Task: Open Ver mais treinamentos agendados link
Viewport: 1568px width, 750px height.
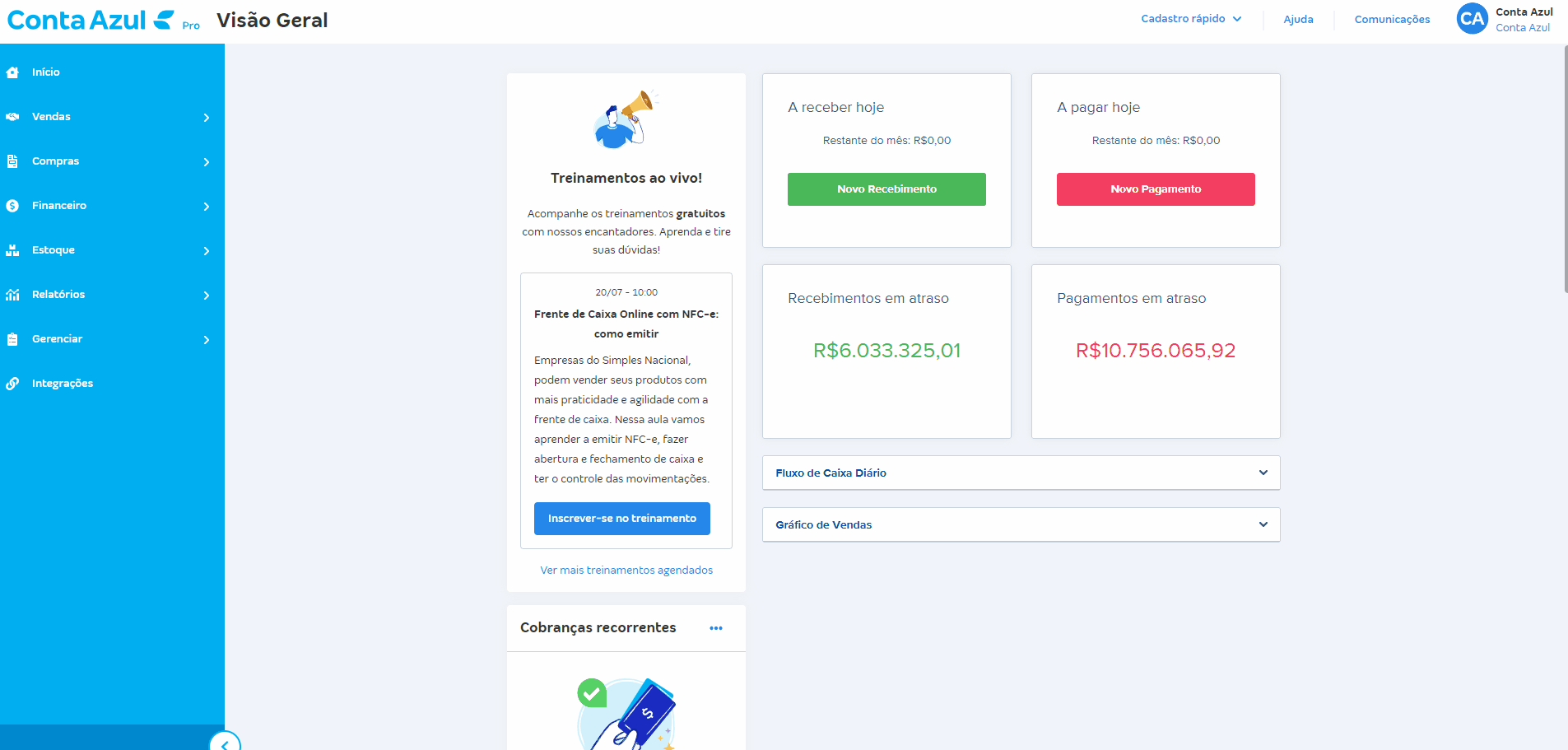Action: (626, 571)
